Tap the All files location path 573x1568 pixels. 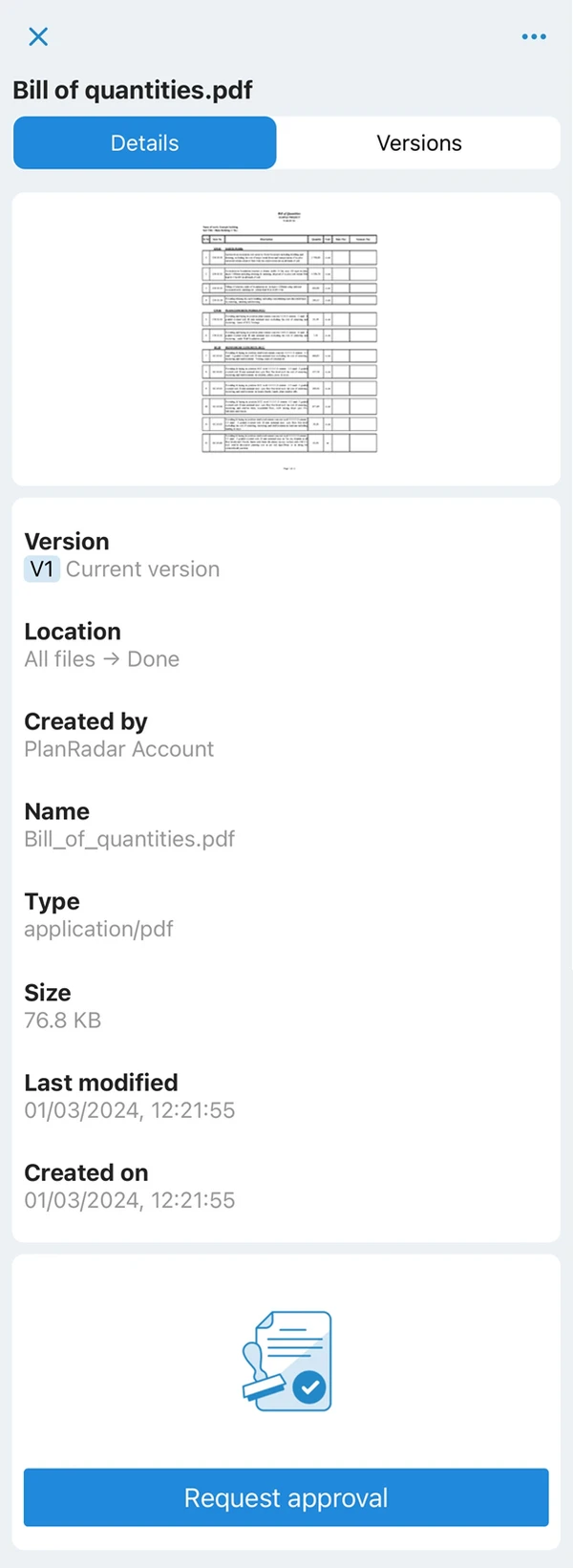pos(60,659)
